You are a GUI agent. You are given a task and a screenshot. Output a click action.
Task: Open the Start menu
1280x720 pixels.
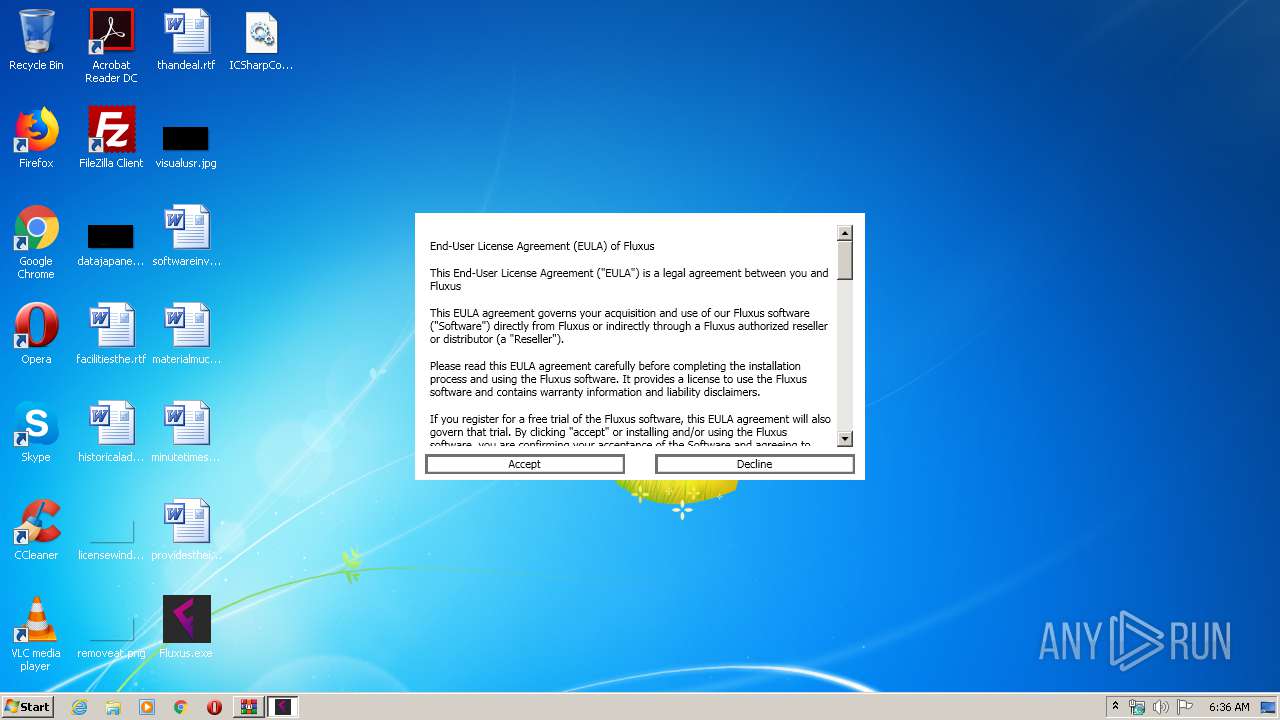(27, 707)
